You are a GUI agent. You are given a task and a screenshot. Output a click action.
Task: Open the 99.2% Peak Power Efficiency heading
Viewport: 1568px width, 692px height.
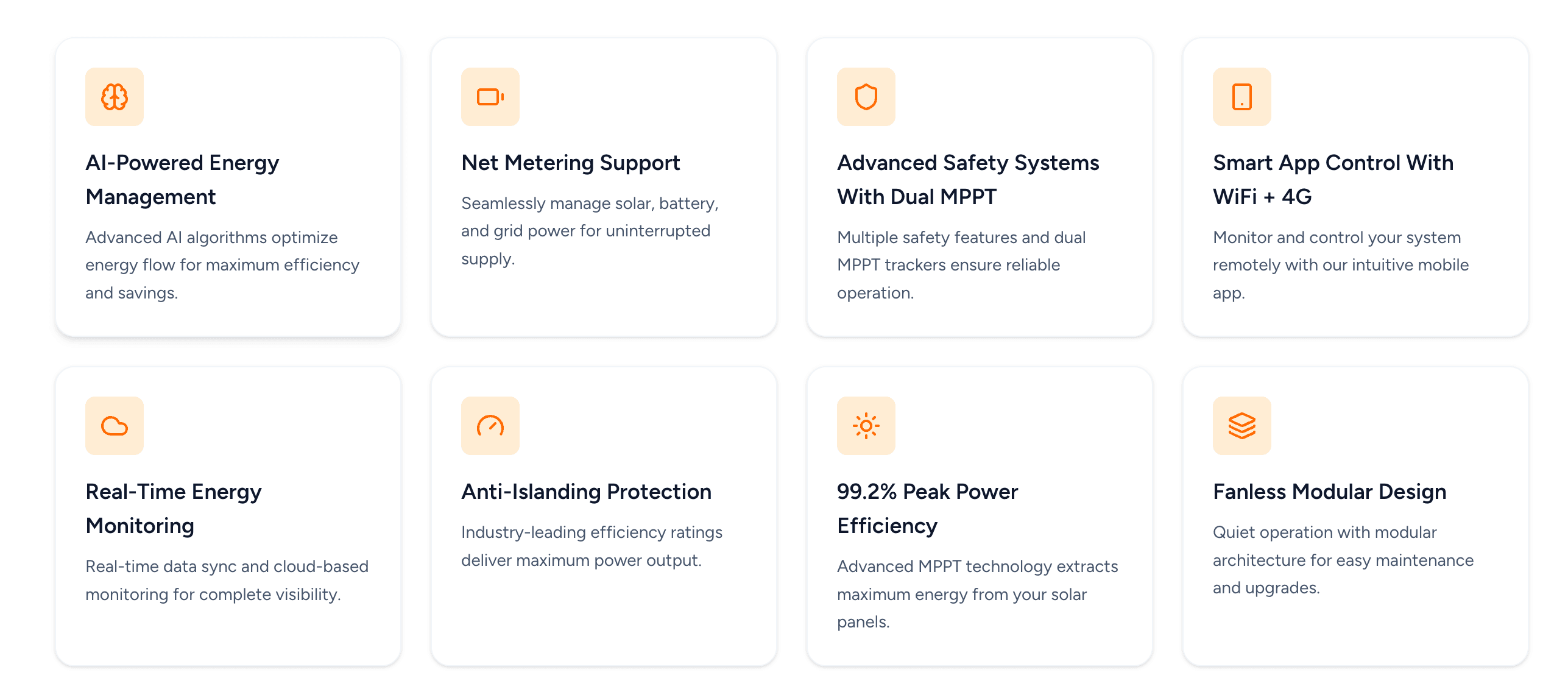pos(927,509)
